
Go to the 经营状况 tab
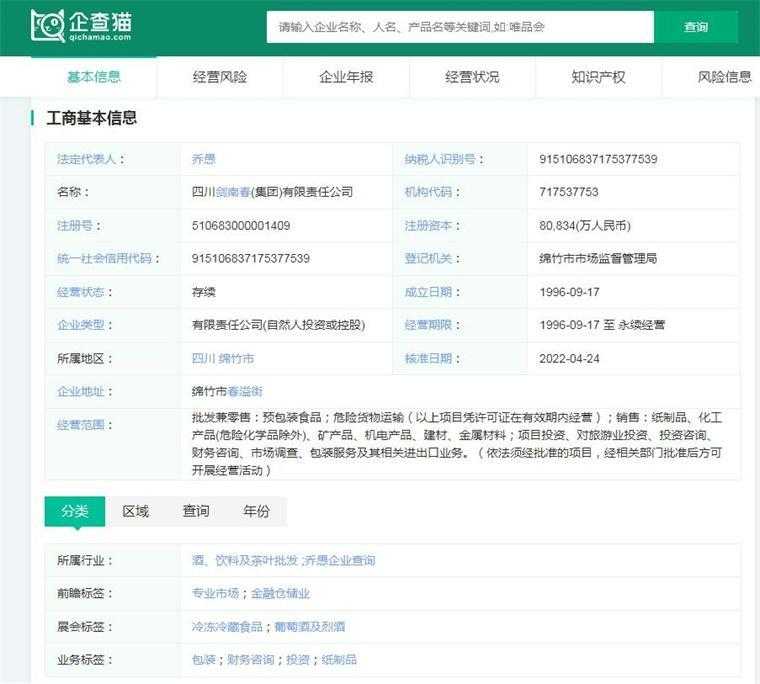click(x=472, y=77)
